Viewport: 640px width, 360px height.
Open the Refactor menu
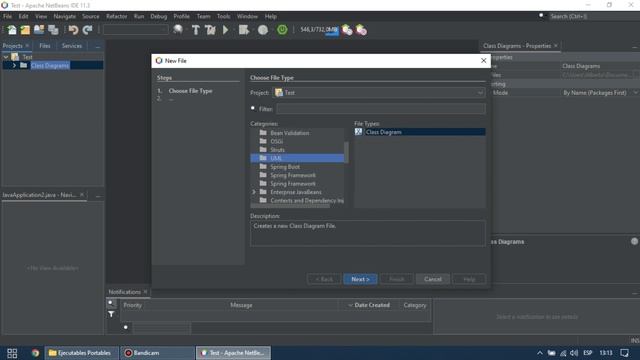coord(116,16)
